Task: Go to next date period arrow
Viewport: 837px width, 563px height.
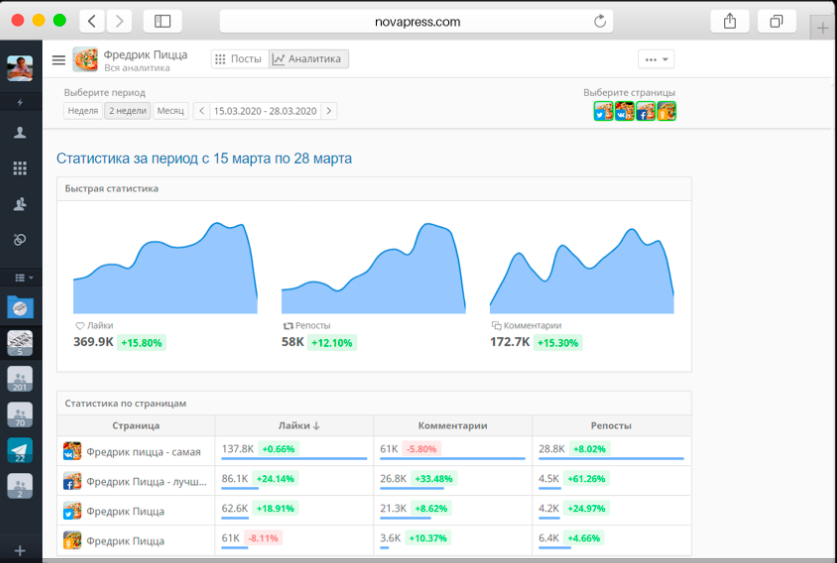Action: [x=329, y=111]
